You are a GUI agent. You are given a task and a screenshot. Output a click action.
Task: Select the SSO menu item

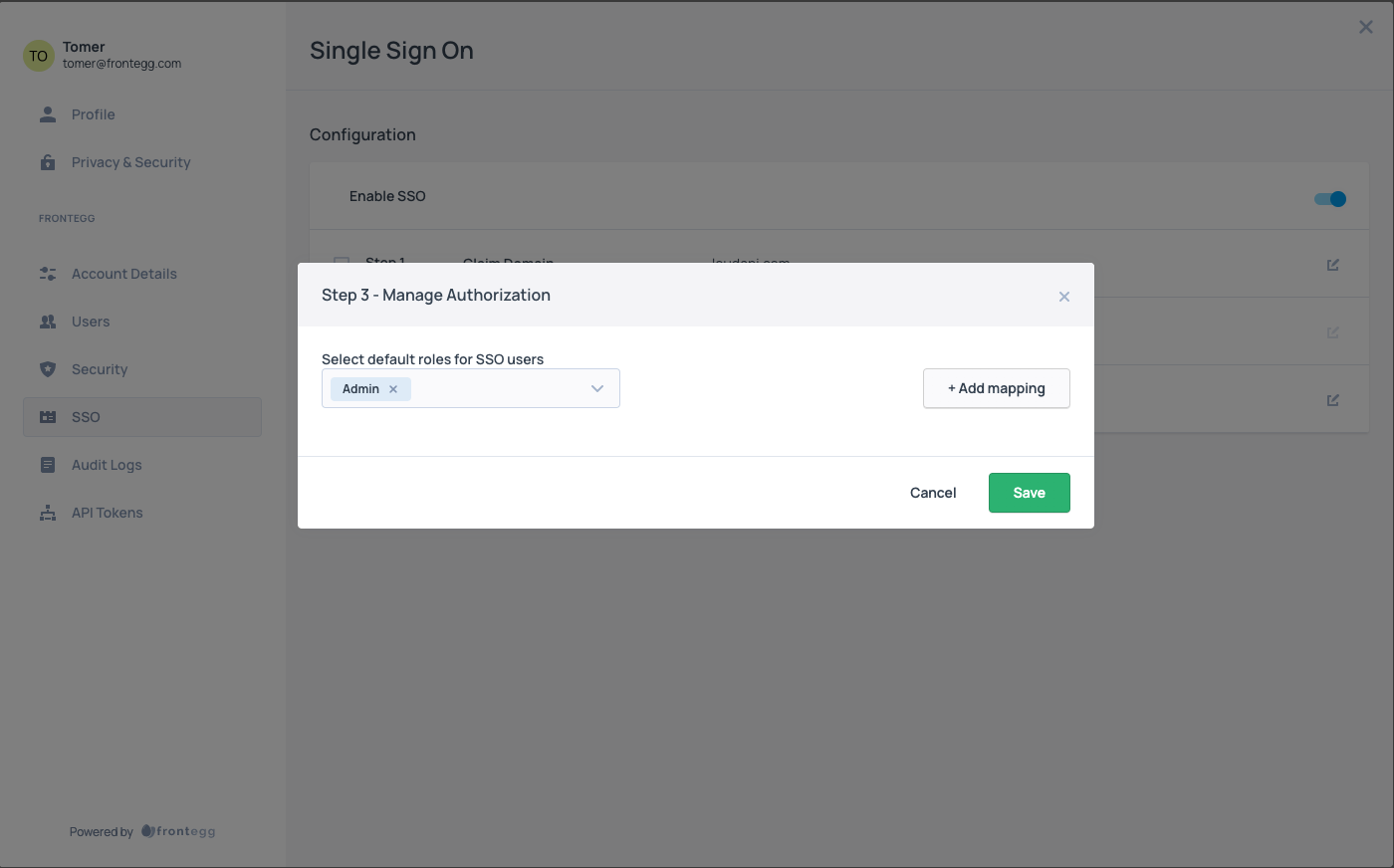[142, 417]
